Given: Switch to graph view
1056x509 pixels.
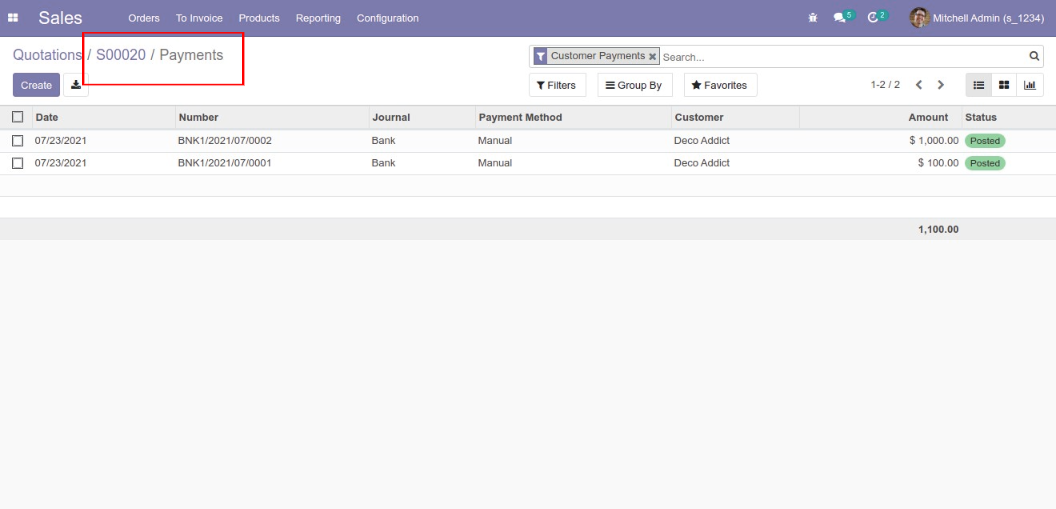Looking at the screenshot, I should pos(1030,85).
